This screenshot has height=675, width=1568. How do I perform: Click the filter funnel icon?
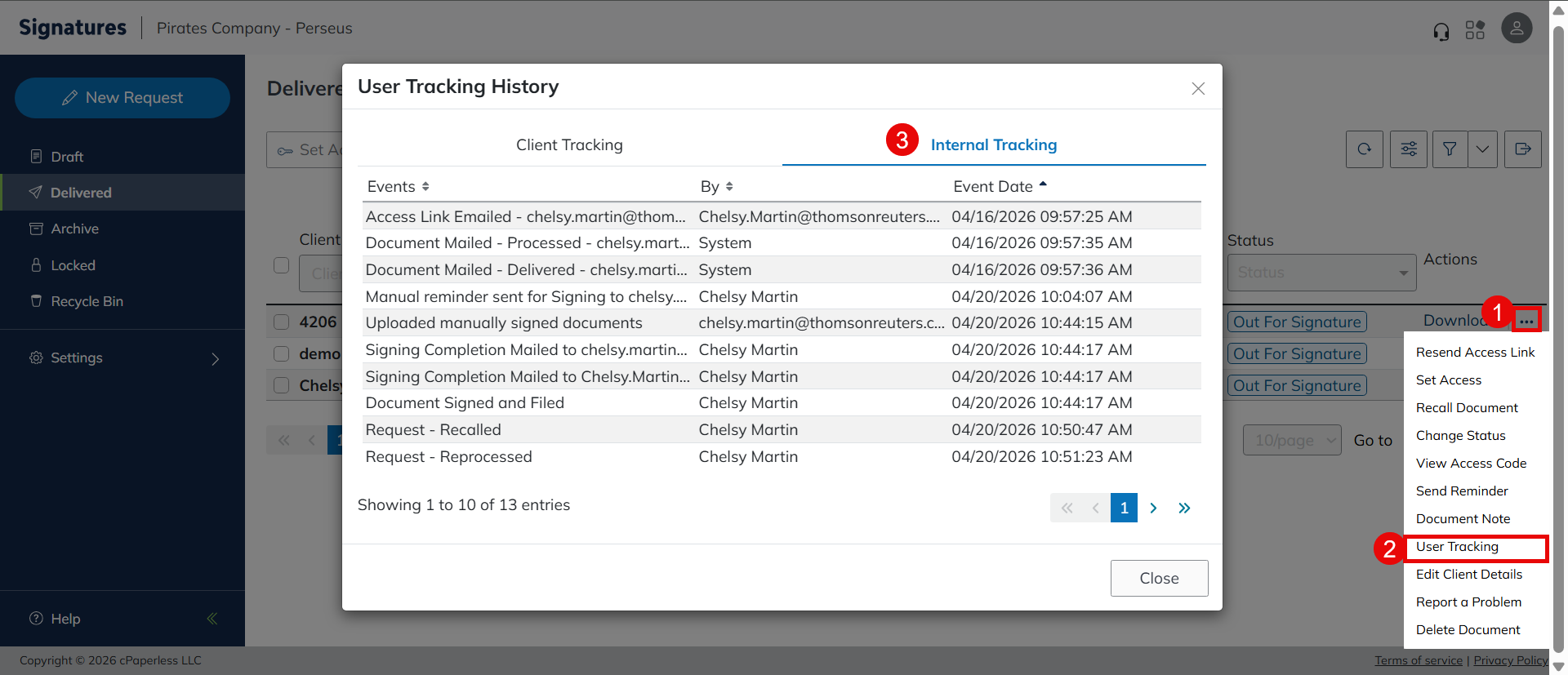1450,149
